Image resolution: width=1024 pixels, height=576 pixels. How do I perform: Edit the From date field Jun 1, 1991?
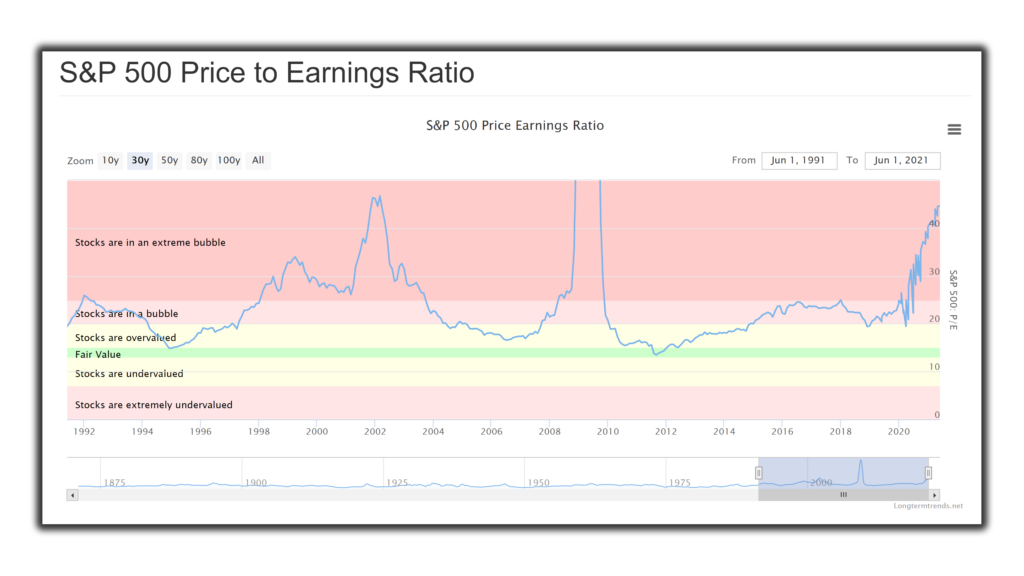point(799,160)
